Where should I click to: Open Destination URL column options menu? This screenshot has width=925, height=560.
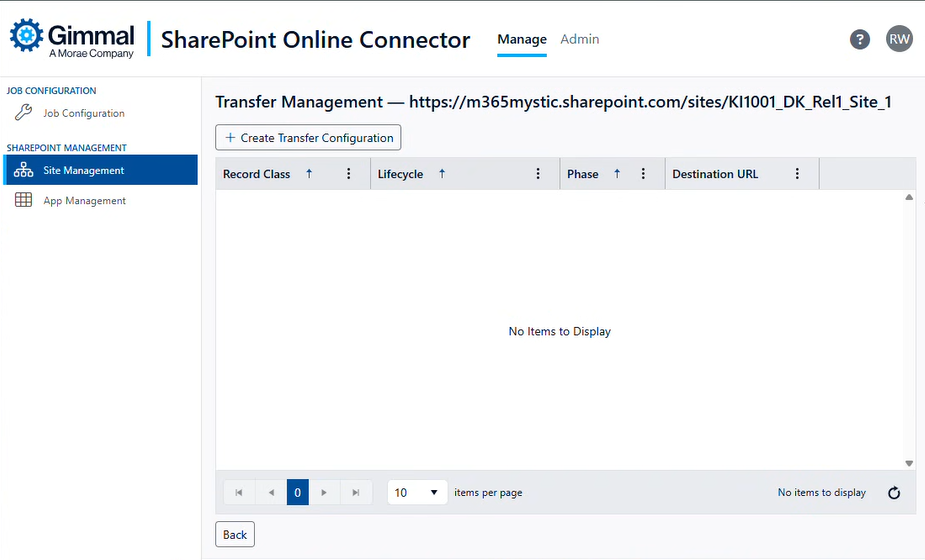(x=797, y=174)
